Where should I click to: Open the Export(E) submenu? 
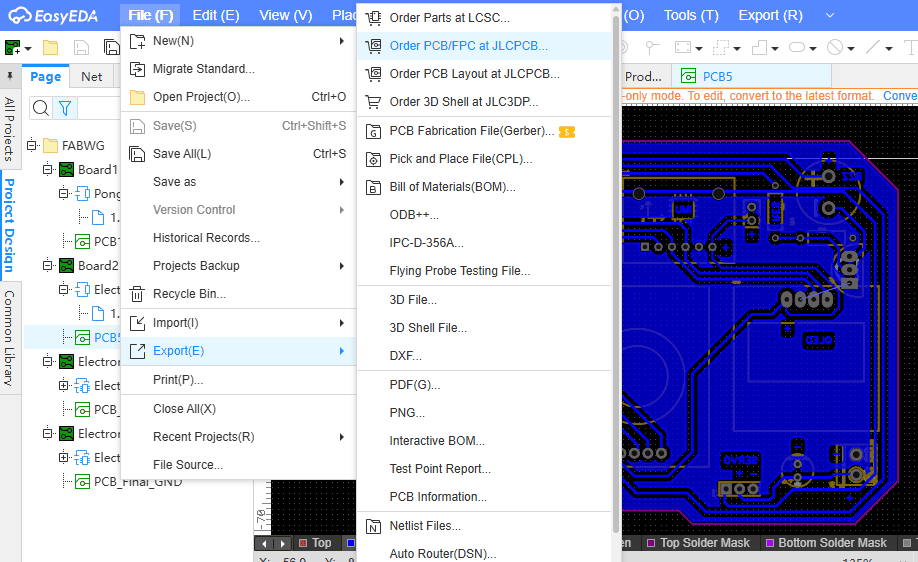click(238, 351)
